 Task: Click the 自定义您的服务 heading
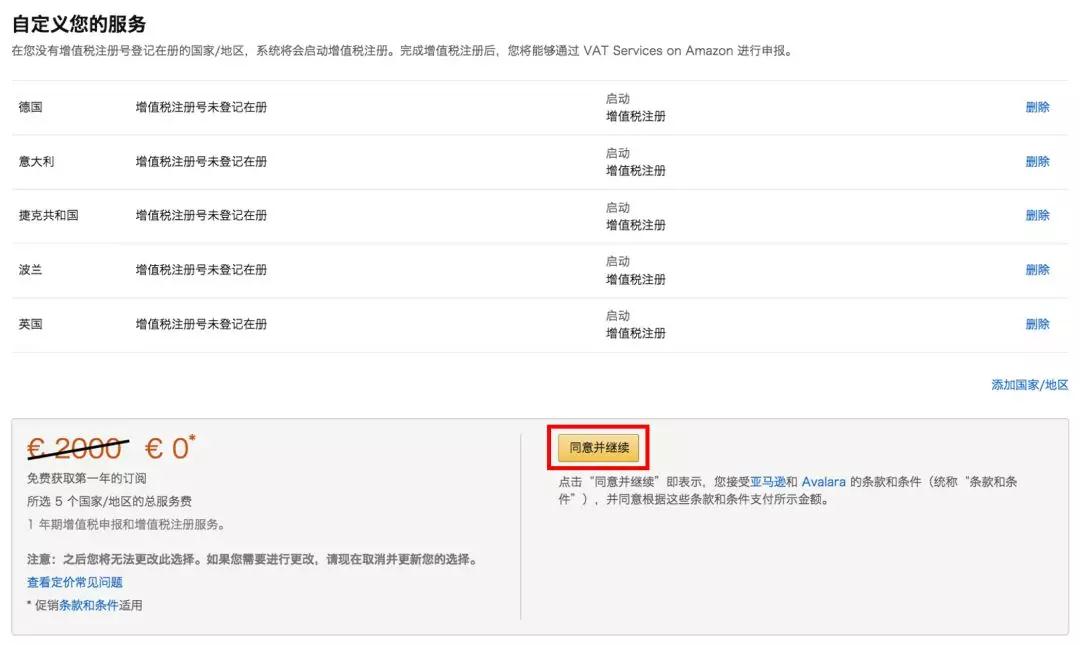click(79, 24)
